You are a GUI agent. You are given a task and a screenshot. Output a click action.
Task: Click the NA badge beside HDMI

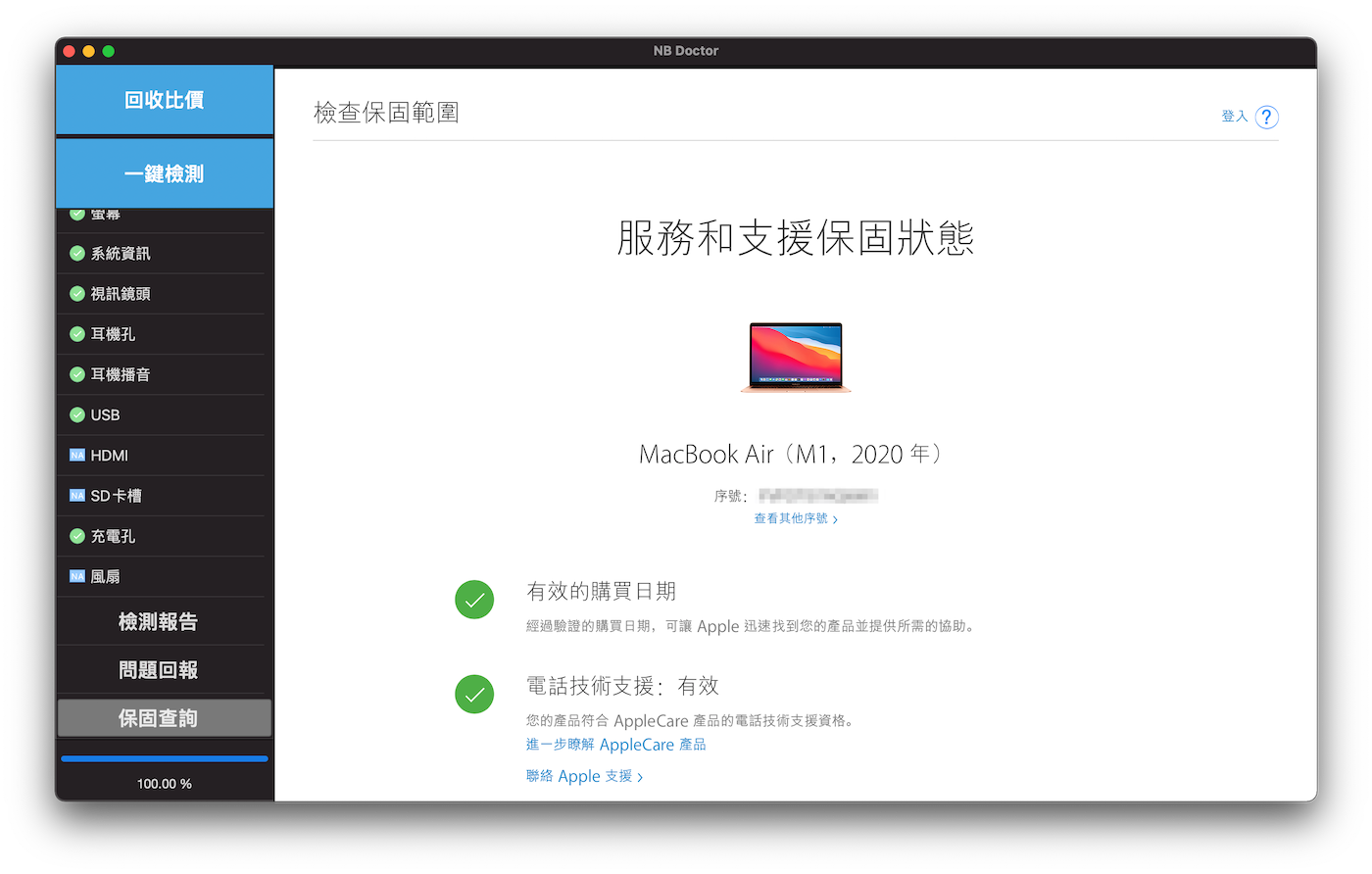(77, 456)
